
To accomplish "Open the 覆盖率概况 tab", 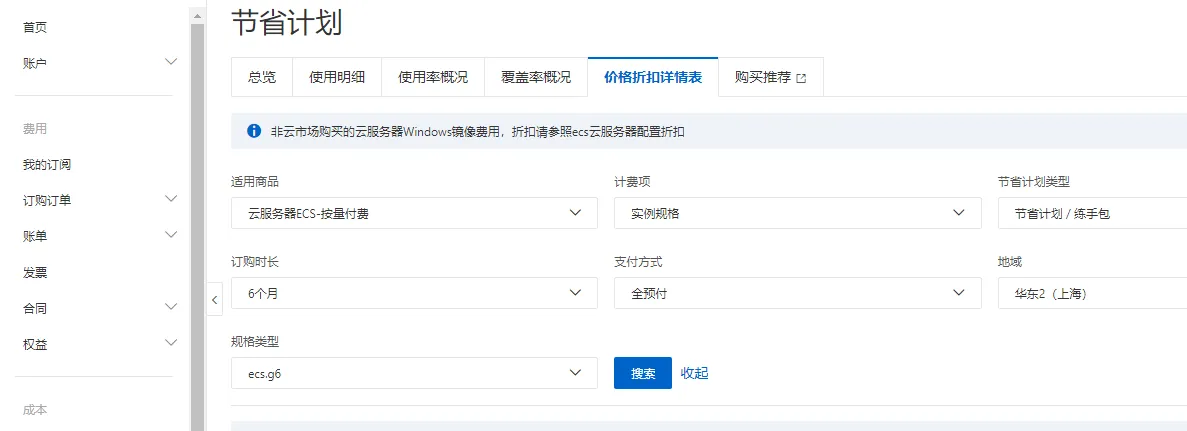I will pyautogui.click(x=536, y=77).
